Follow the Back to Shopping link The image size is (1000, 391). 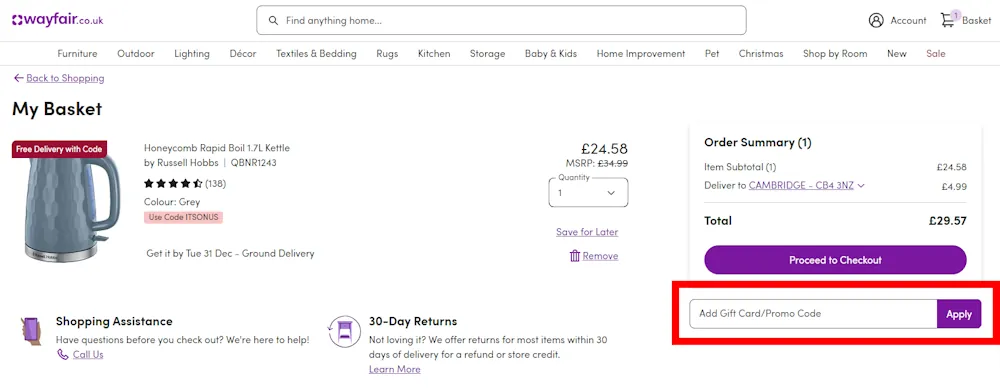click(65, 78)
